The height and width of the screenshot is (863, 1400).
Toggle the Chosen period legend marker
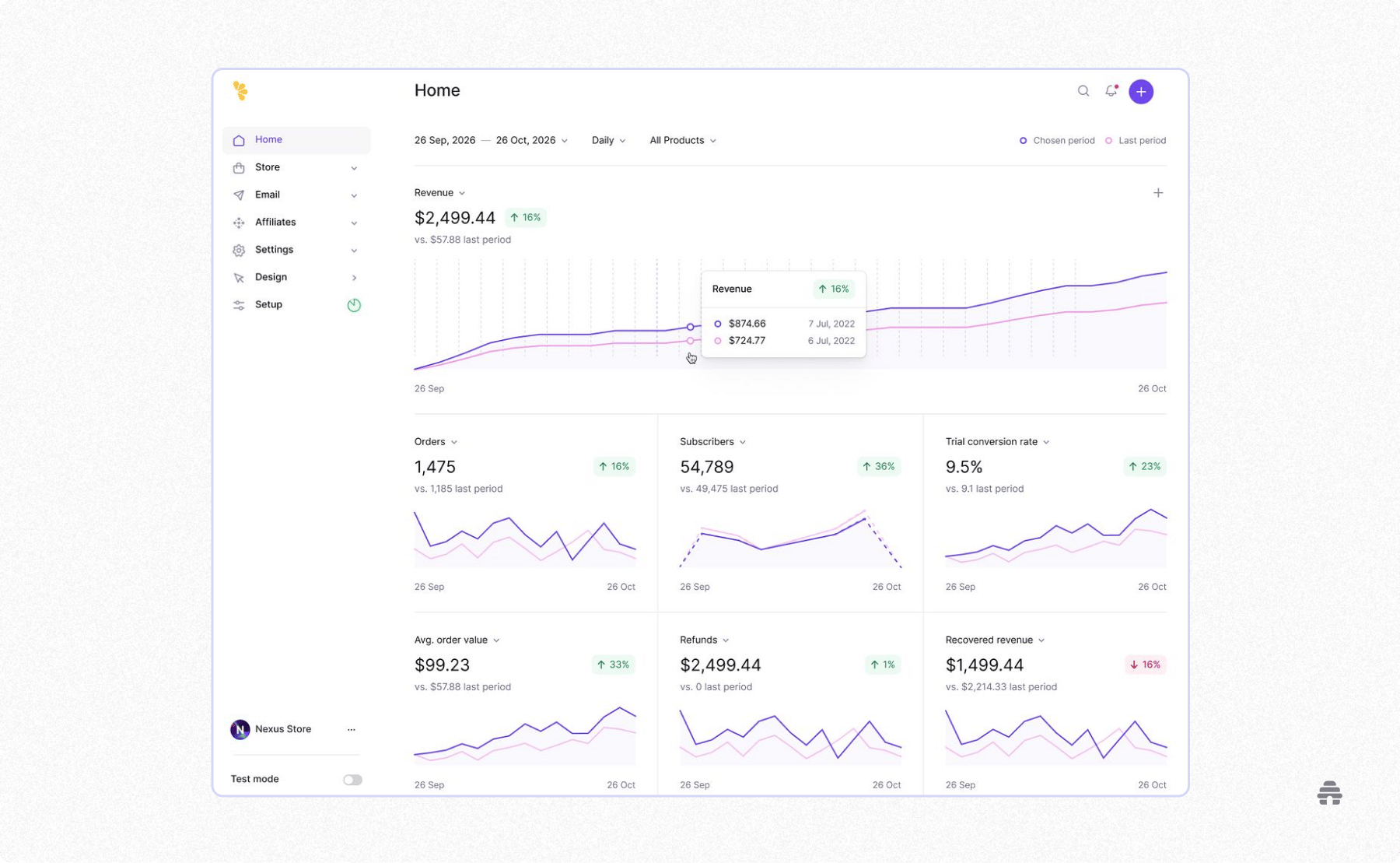[x=1023, y=140]
